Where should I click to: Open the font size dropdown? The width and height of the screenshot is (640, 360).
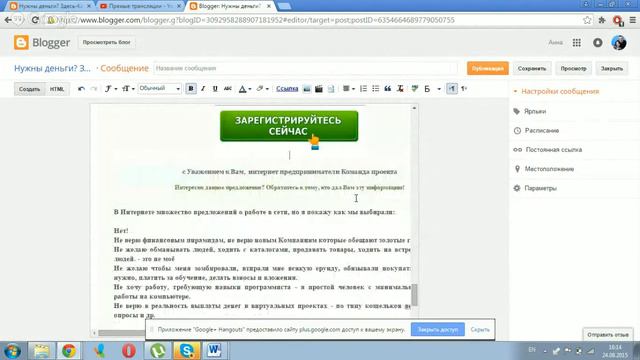(128, 89)
